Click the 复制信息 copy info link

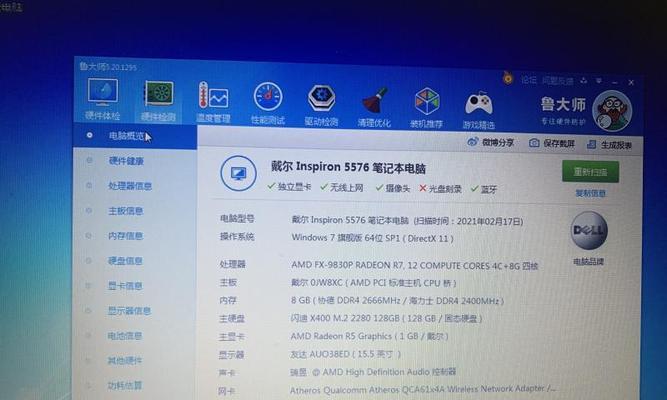[590, 194]
